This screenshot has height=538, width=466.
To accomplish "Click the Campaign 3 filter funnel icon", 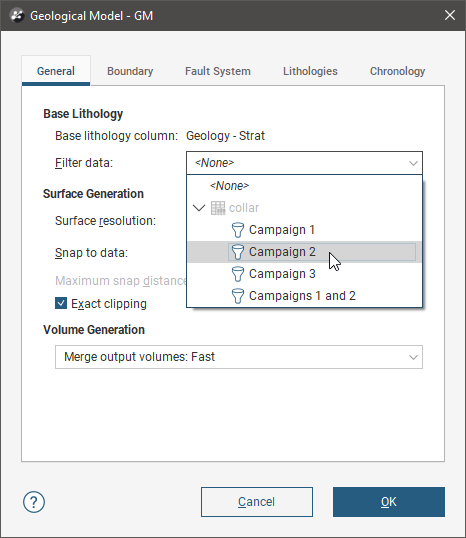I will pos(238,274).
